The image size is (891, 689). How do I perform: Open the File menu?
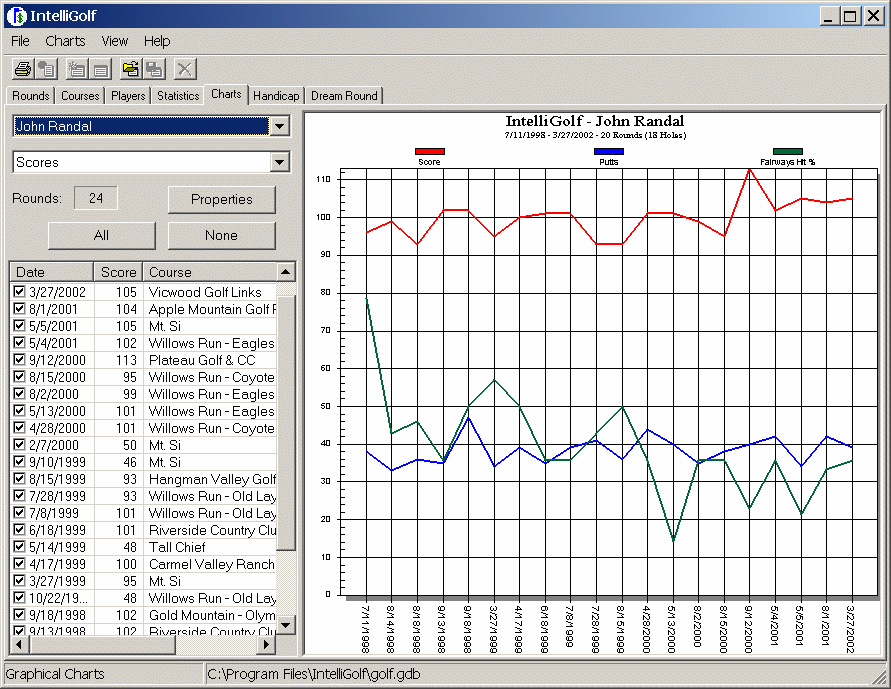tap(20, 41)
